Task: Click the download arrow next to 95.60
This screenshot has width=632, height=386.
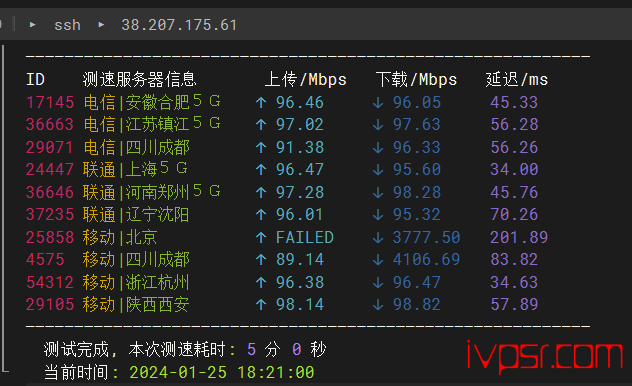Action: (x=378, y=170)
